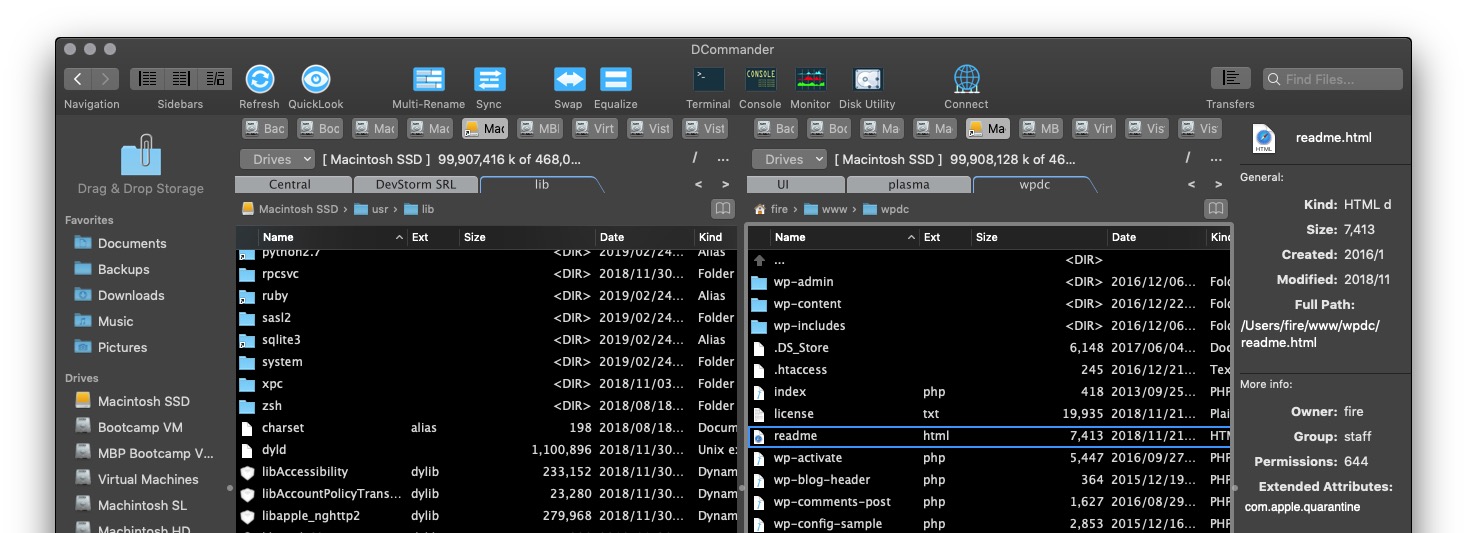Switch to the UI tab
The image size is (1467, 533).
[796, 184]
